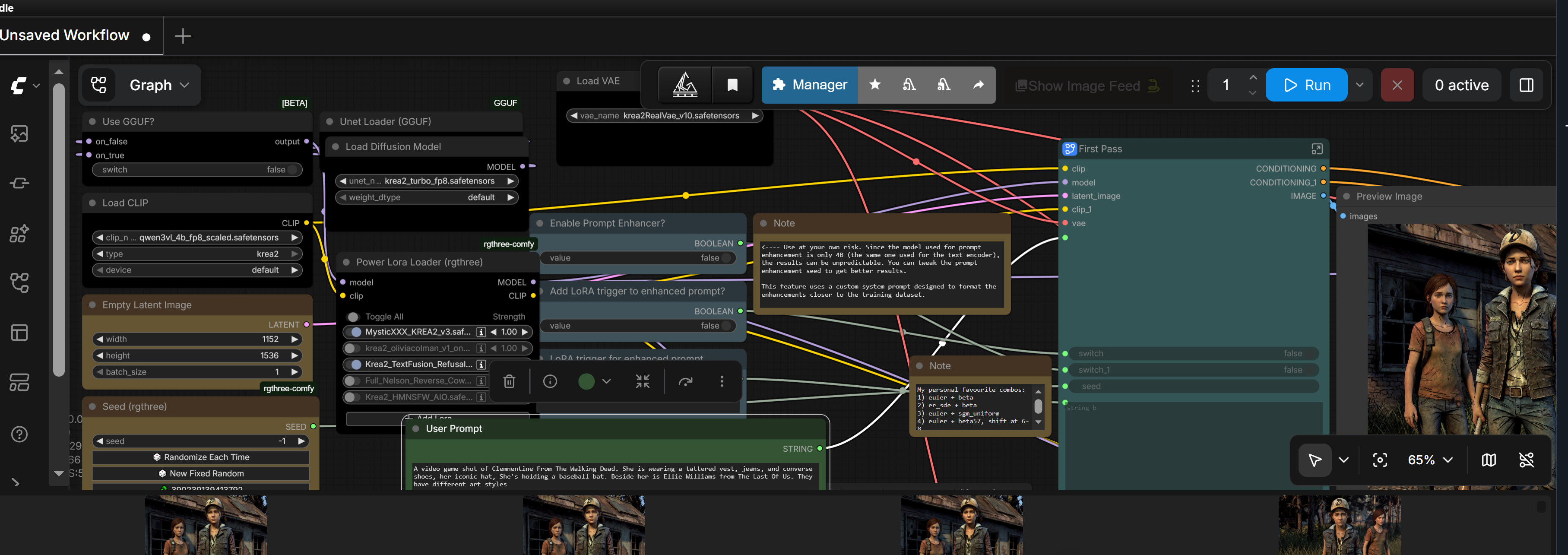
Task: Open the vae_name combo in Load VAE
Action: [664, 116]
